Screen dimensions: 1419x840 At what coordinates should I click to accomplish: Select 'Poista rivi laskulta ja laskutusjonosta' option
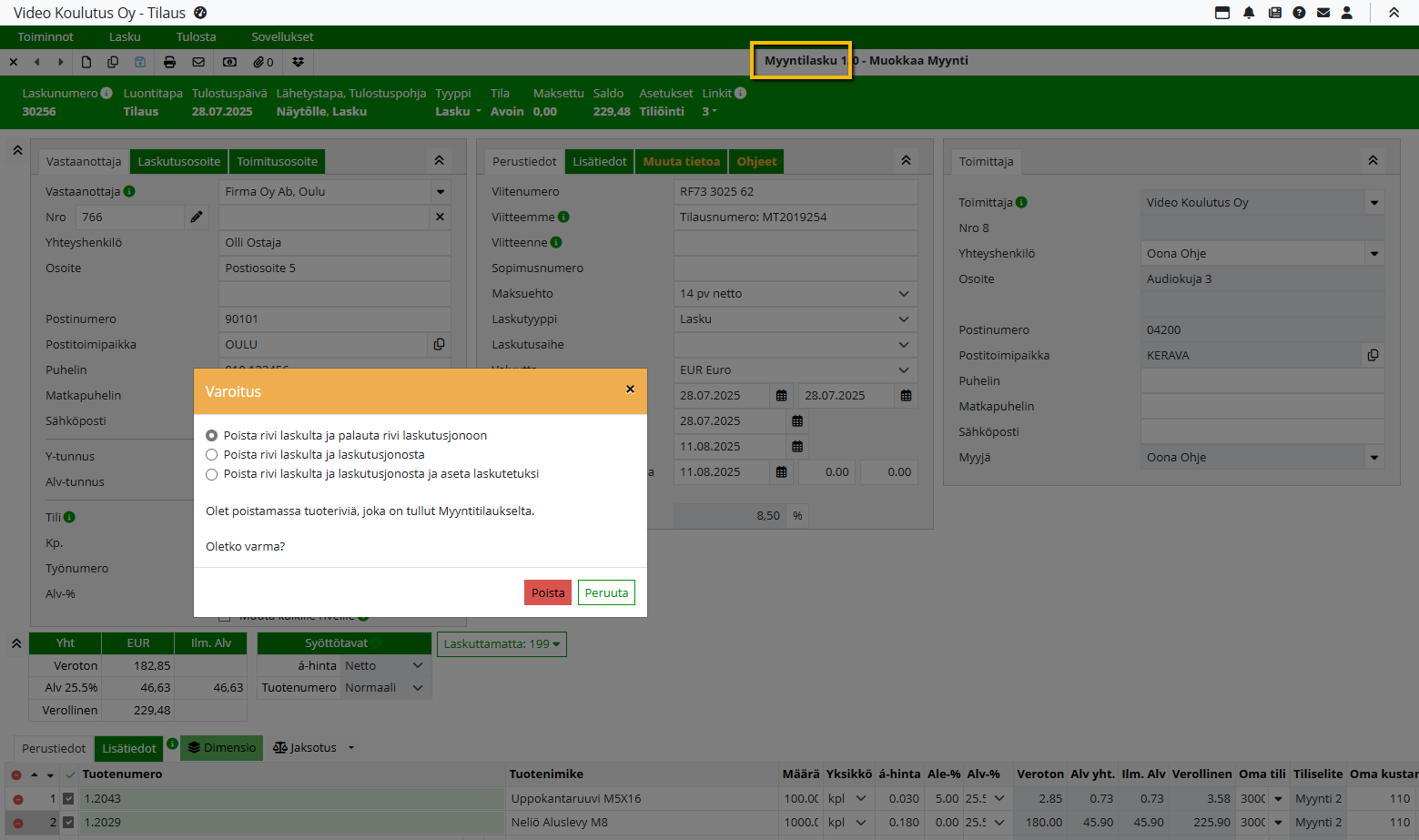click(212, 455)
